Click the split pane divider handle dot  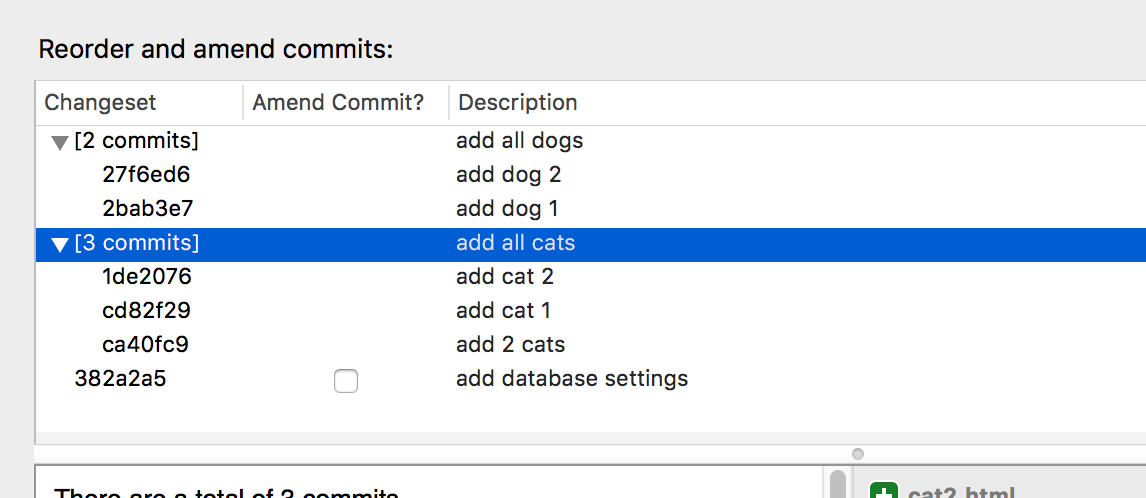pyautogui.click(x=857, y=454)
